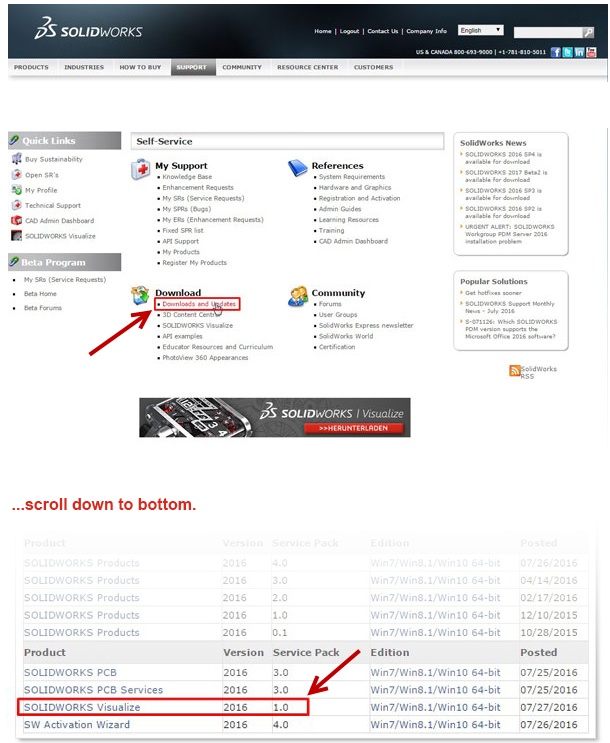Viewport: 610px width, 743px height.
Task: Open the YouTube social icon
Action: [x=591, y=52]
